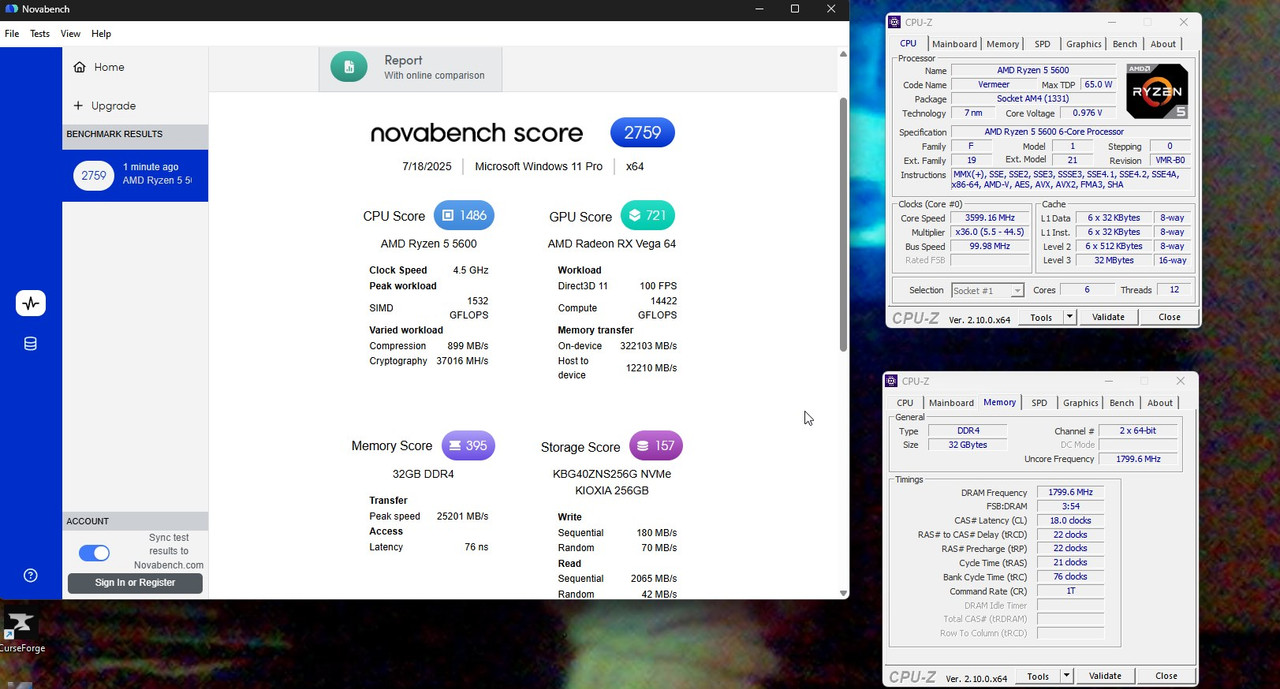Open the View menu in Novabench

point(70,34)
